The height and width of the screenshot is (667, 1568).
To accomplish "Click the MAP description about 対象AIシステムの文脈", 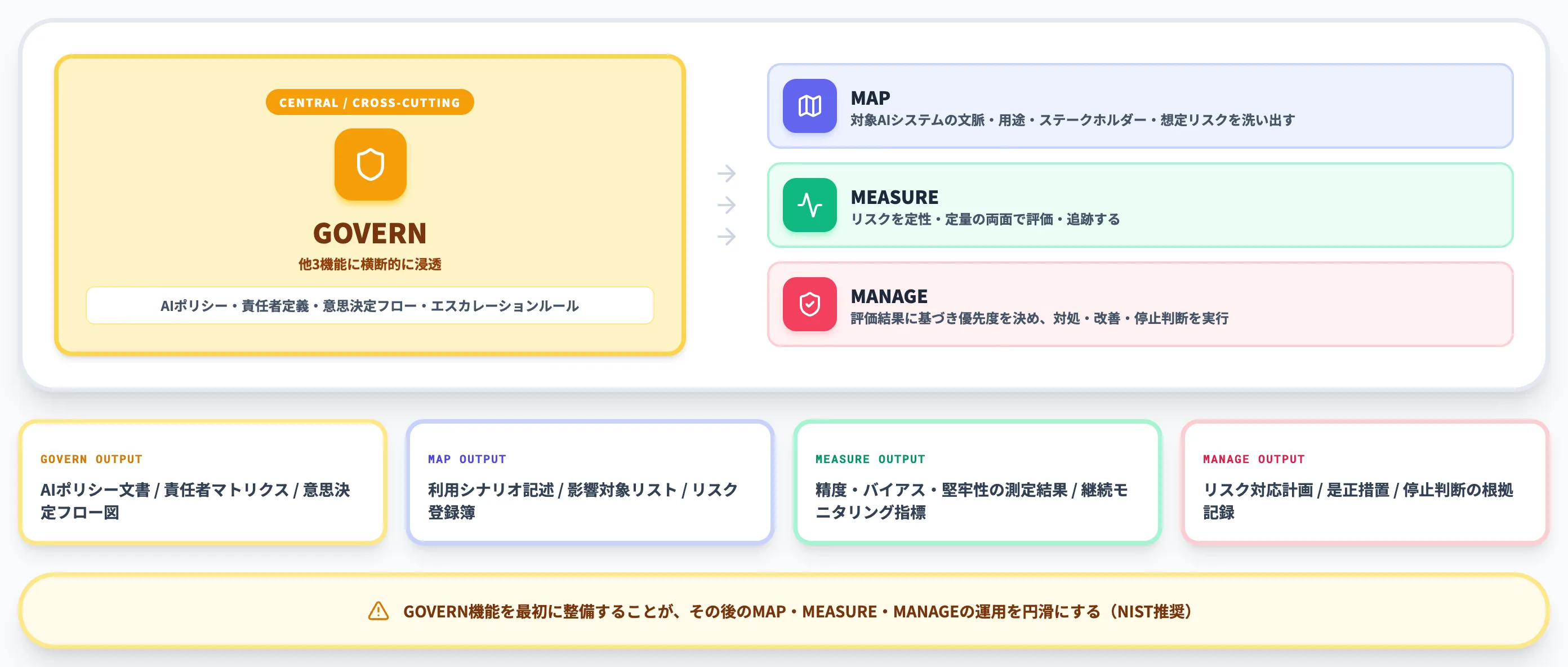I will coord(1072,120).
